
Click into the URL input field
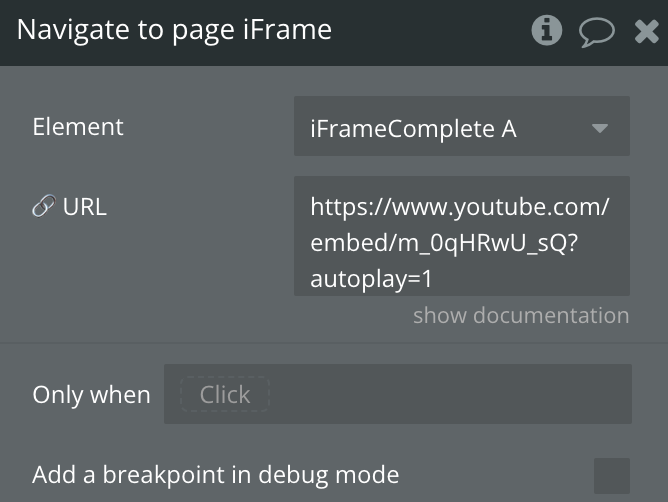click(x=461, y=236)
